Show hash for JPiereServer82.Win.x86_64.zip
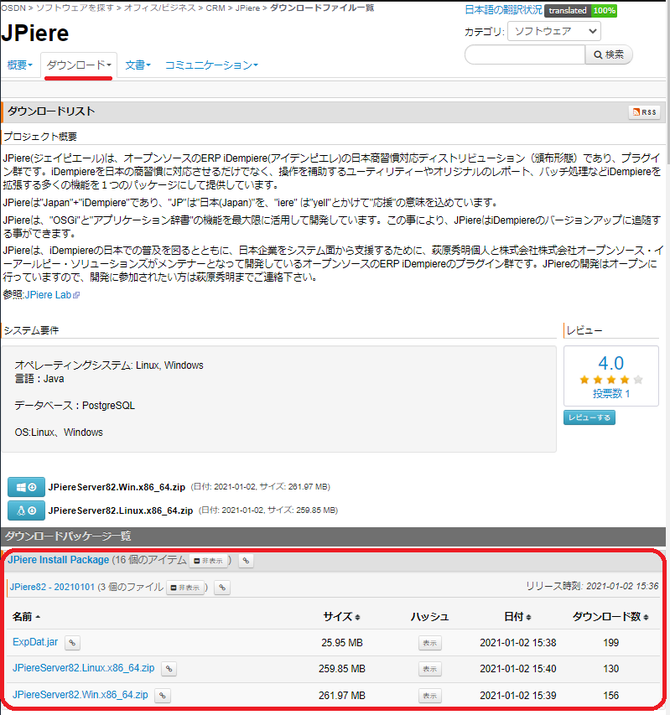Screen dimensions: 670x715 (x=430, y=695)
